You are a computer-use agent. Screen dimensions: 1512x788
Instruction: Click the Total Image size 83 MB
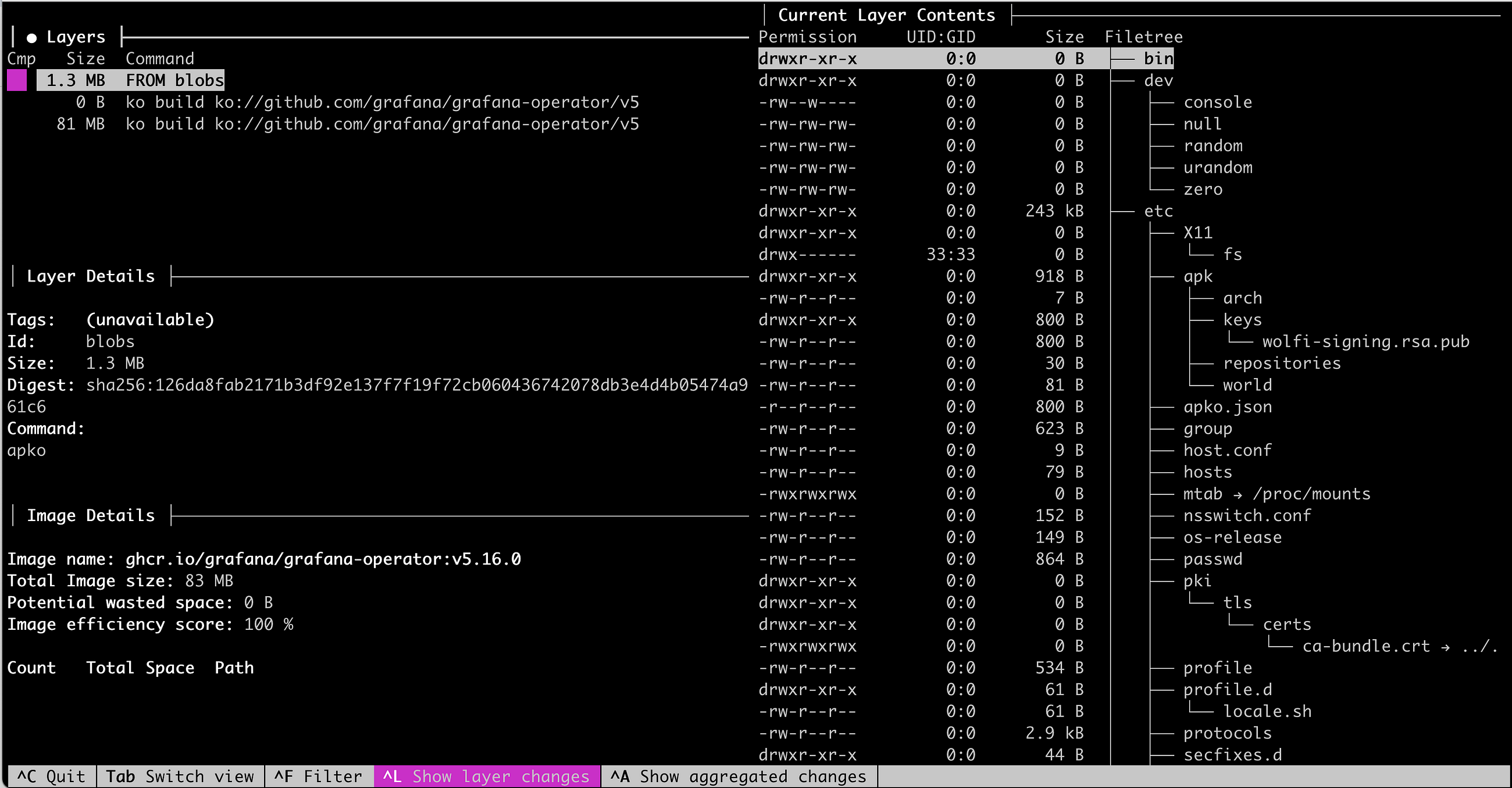(x=209, y=580)
